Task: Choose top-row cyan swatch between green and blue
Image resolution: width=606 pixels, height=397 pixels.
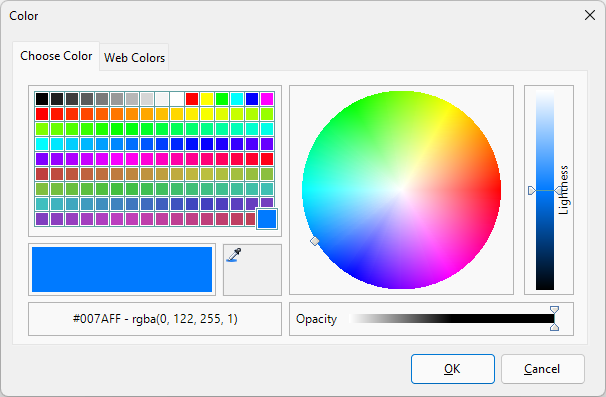Action: coord(237,99)
